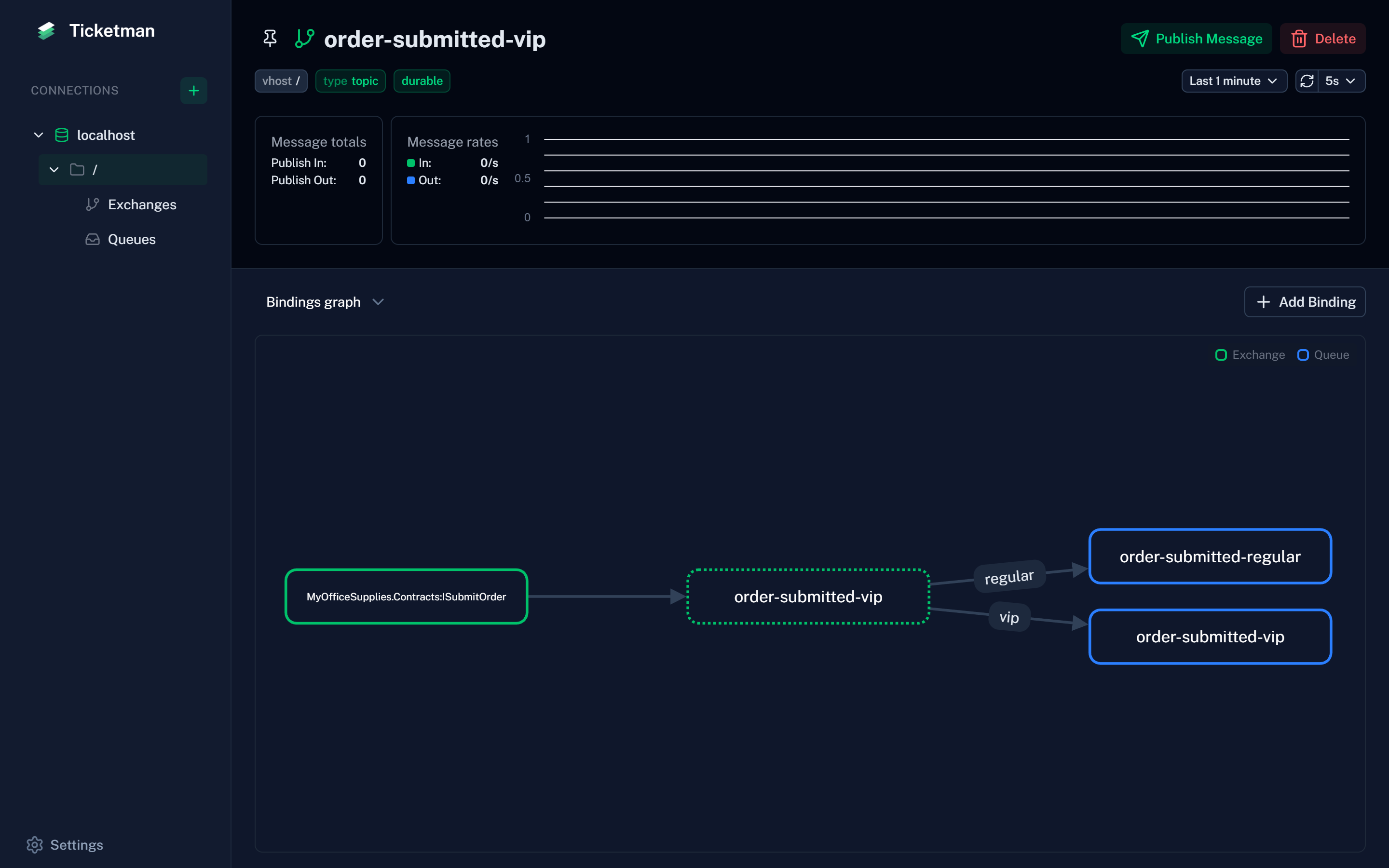Toggle the Exchange legend filter
Screen dimensions: 1389x868
(1250, 355)
